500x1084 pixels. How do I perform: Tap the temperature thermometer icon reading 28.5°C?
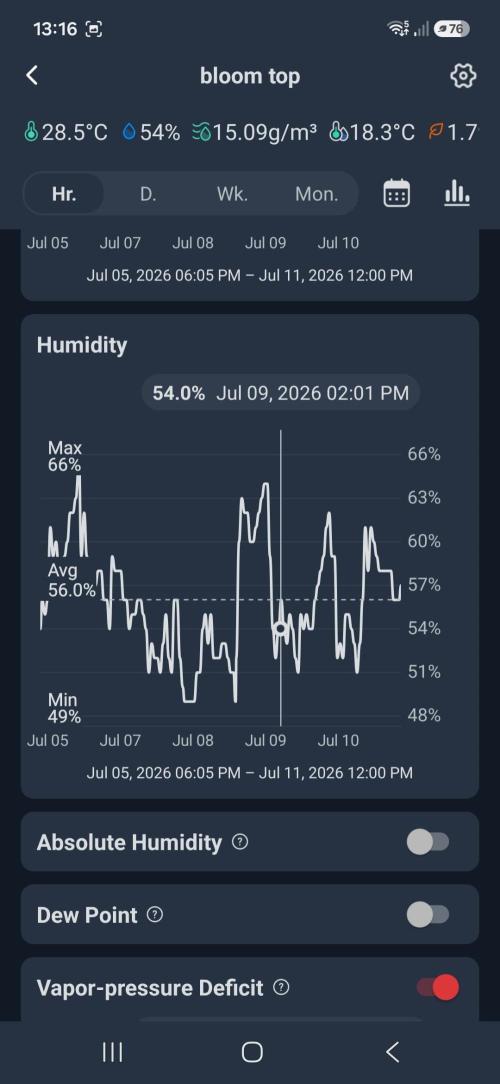click(30, 132)
